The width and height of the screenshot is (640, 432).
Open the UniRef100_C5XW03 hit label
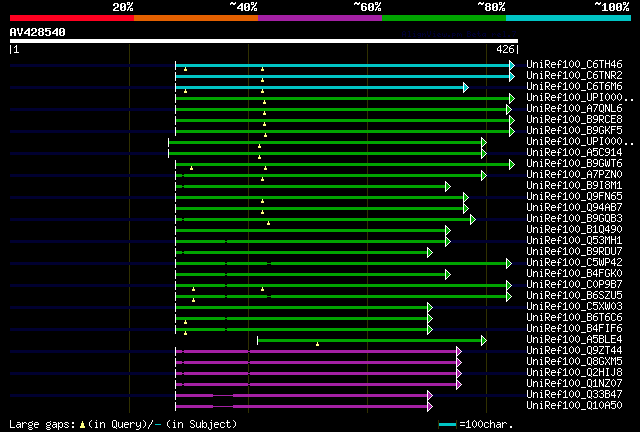point(574,307)
